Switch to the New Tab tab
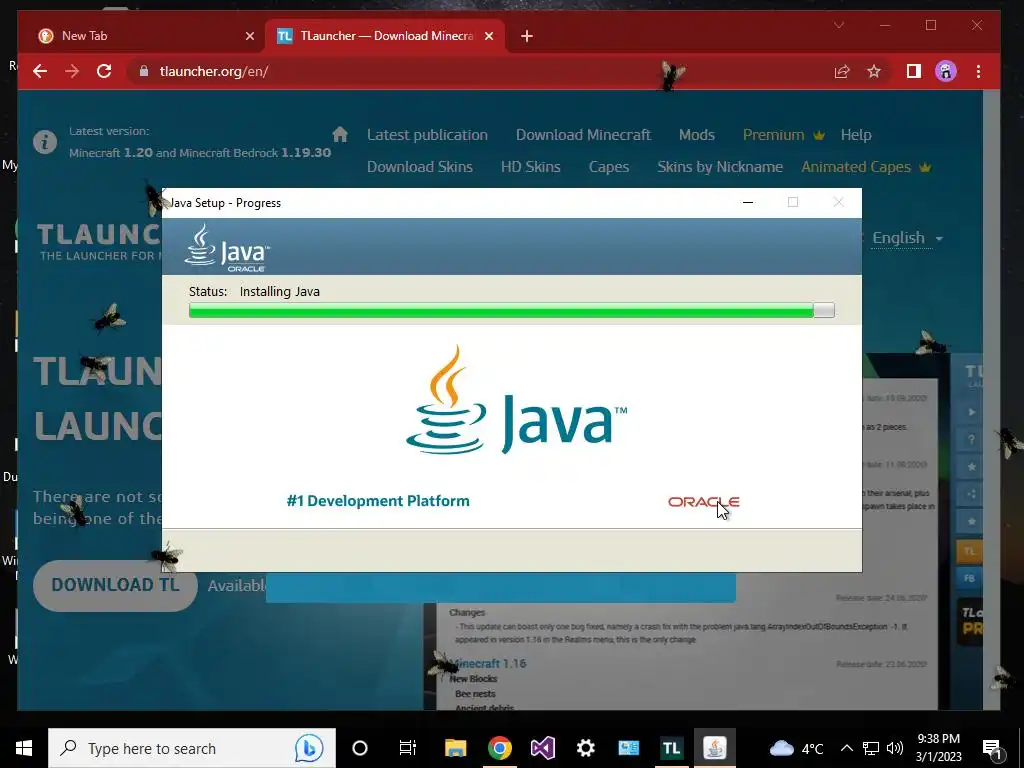Screen dimensions: 1024x768 144,36
